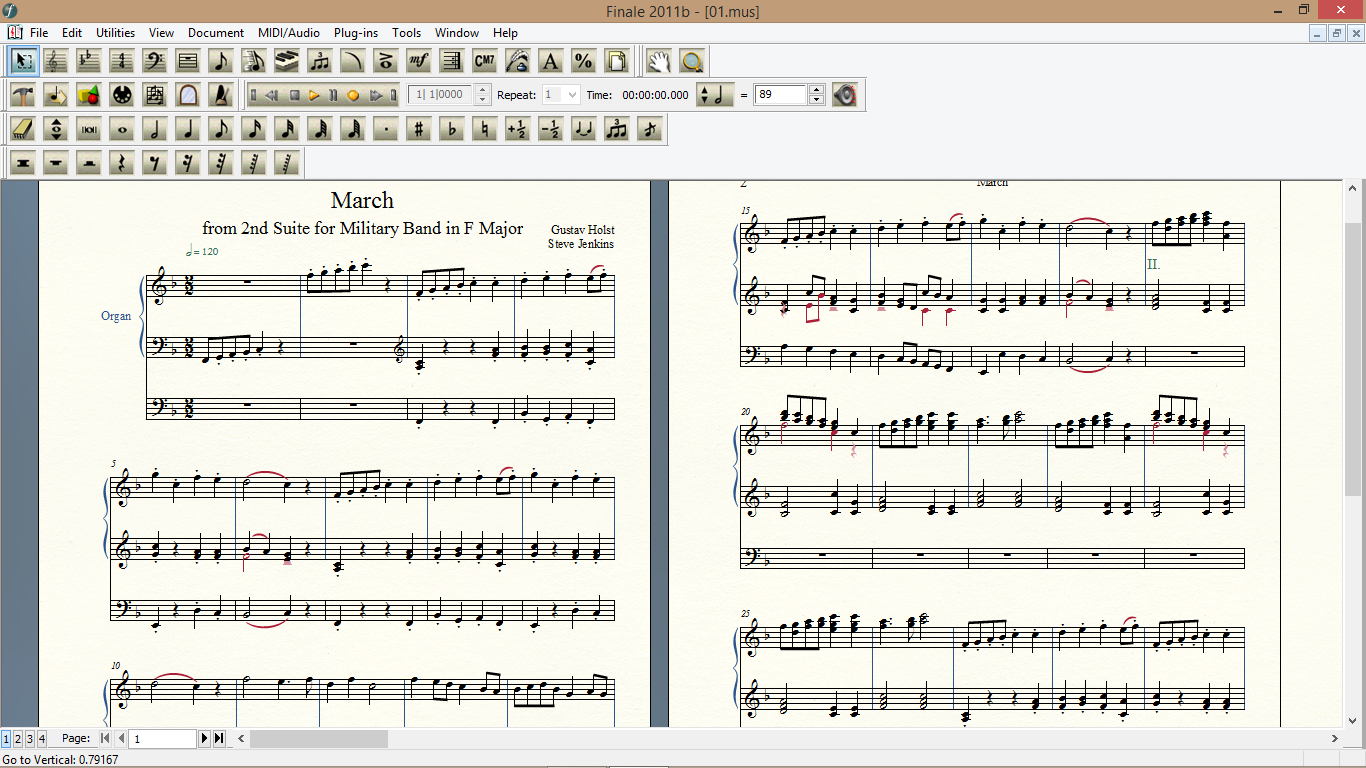Screen dimensions: 1366x768
Task: Open the tempo note-duration selector
Action: coord(715,95)
